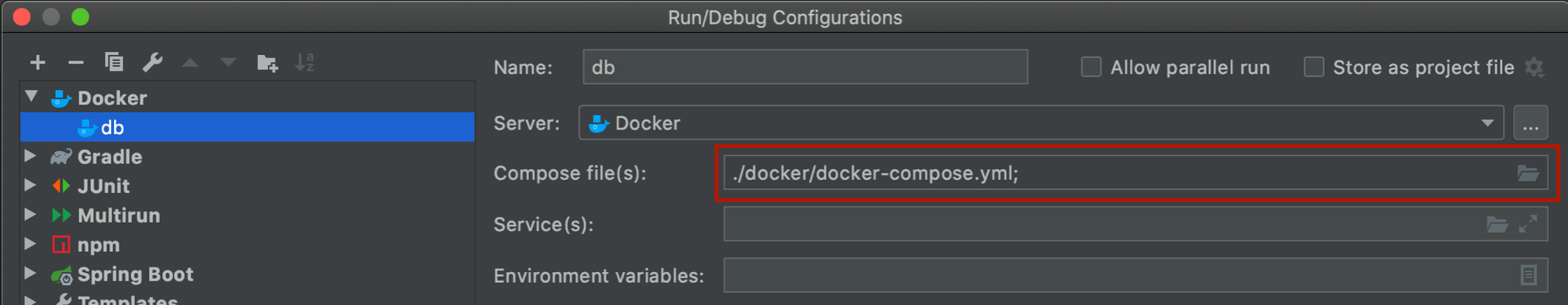This screenshot has width=1568, height=305.
Task: Select the JUnit tree item
Action: click(103, 186)
